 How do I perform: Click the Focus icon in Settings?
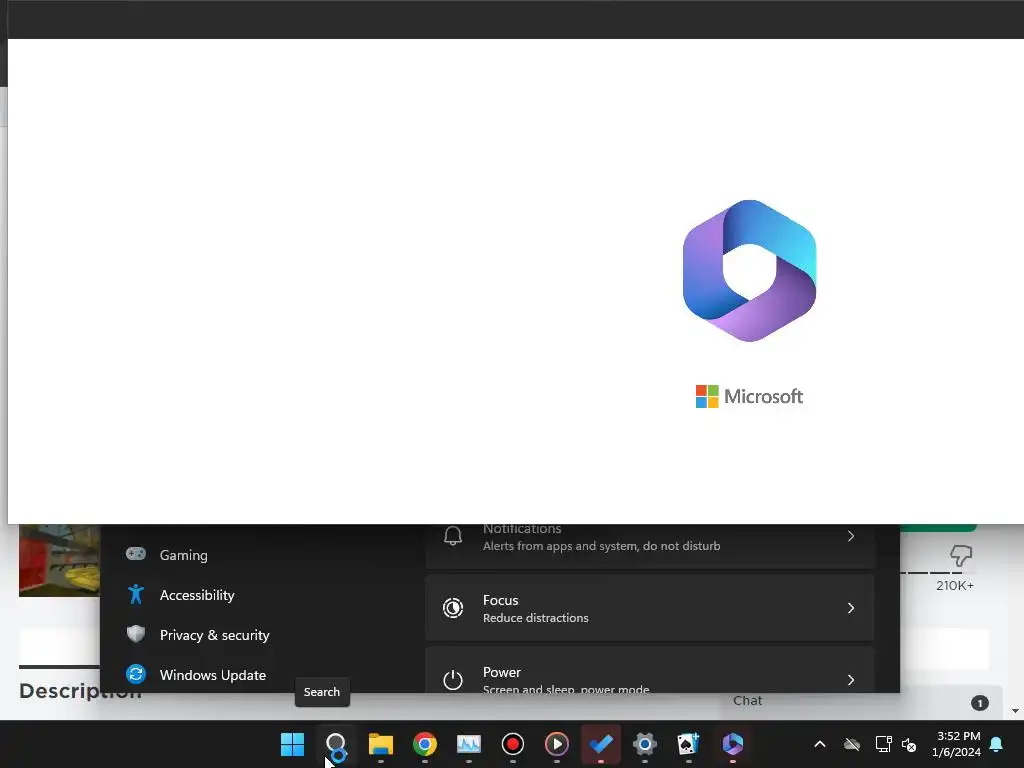(x=453, y=608)
